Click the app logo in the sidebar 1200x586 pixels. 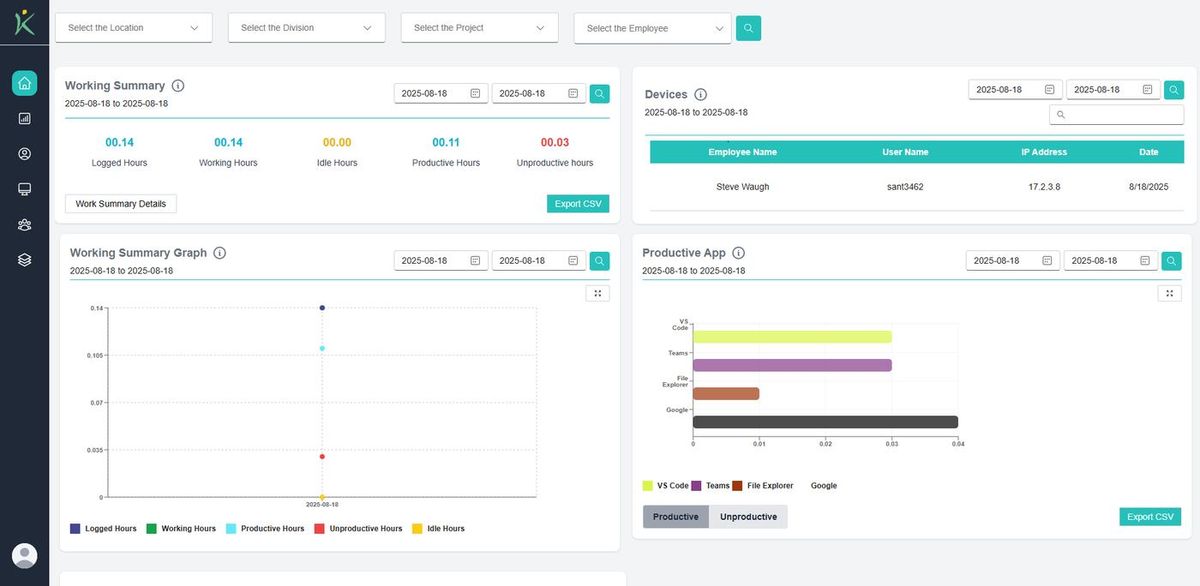point(24,21)
